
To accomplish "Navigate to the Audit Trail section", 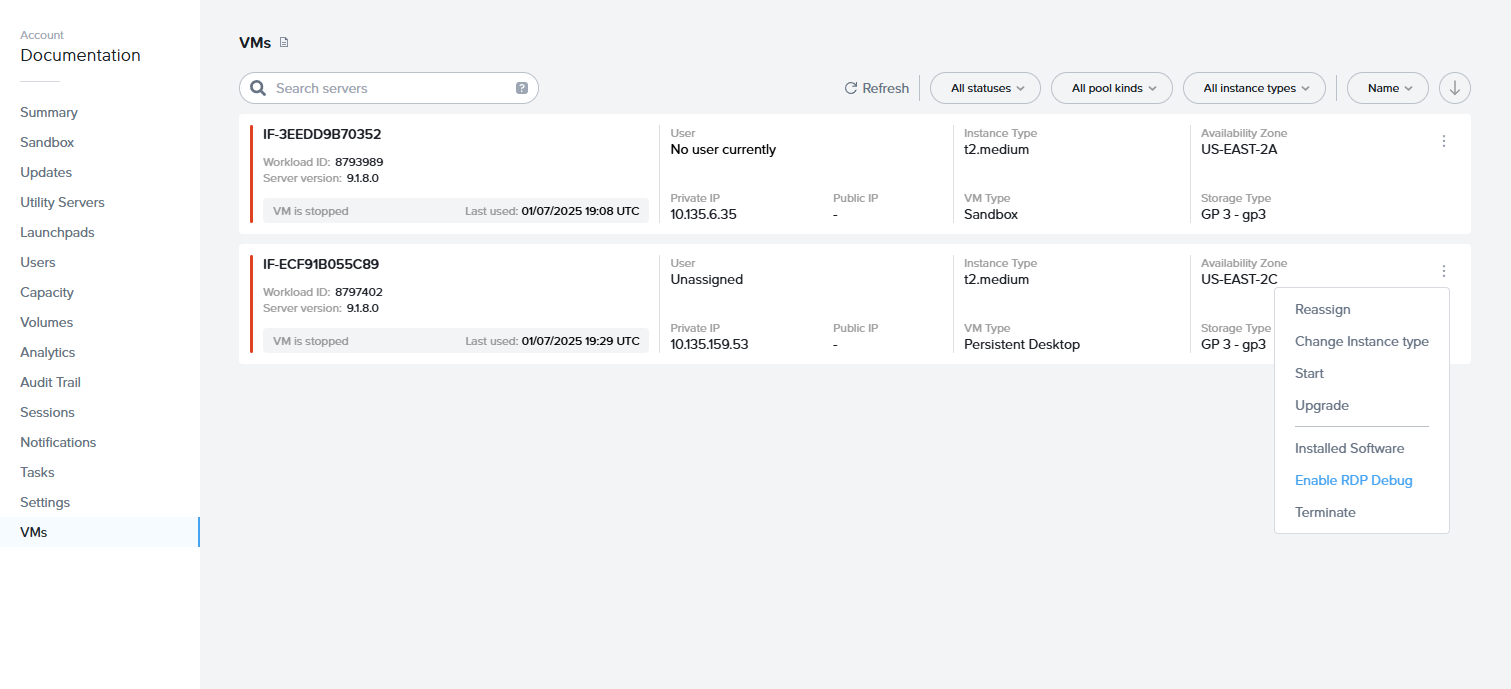I will (x=50, y=382).
